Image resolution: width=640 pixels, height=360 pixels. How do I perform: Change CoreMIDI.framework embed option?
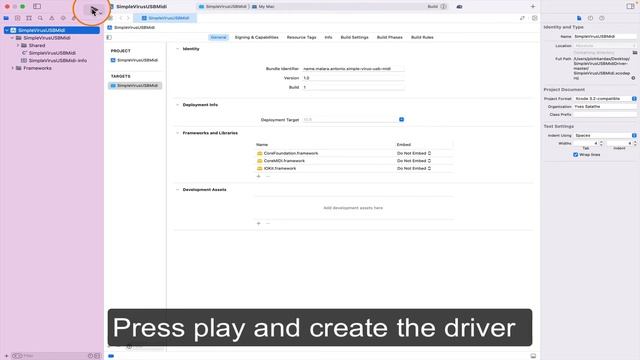tap(414, 161)
